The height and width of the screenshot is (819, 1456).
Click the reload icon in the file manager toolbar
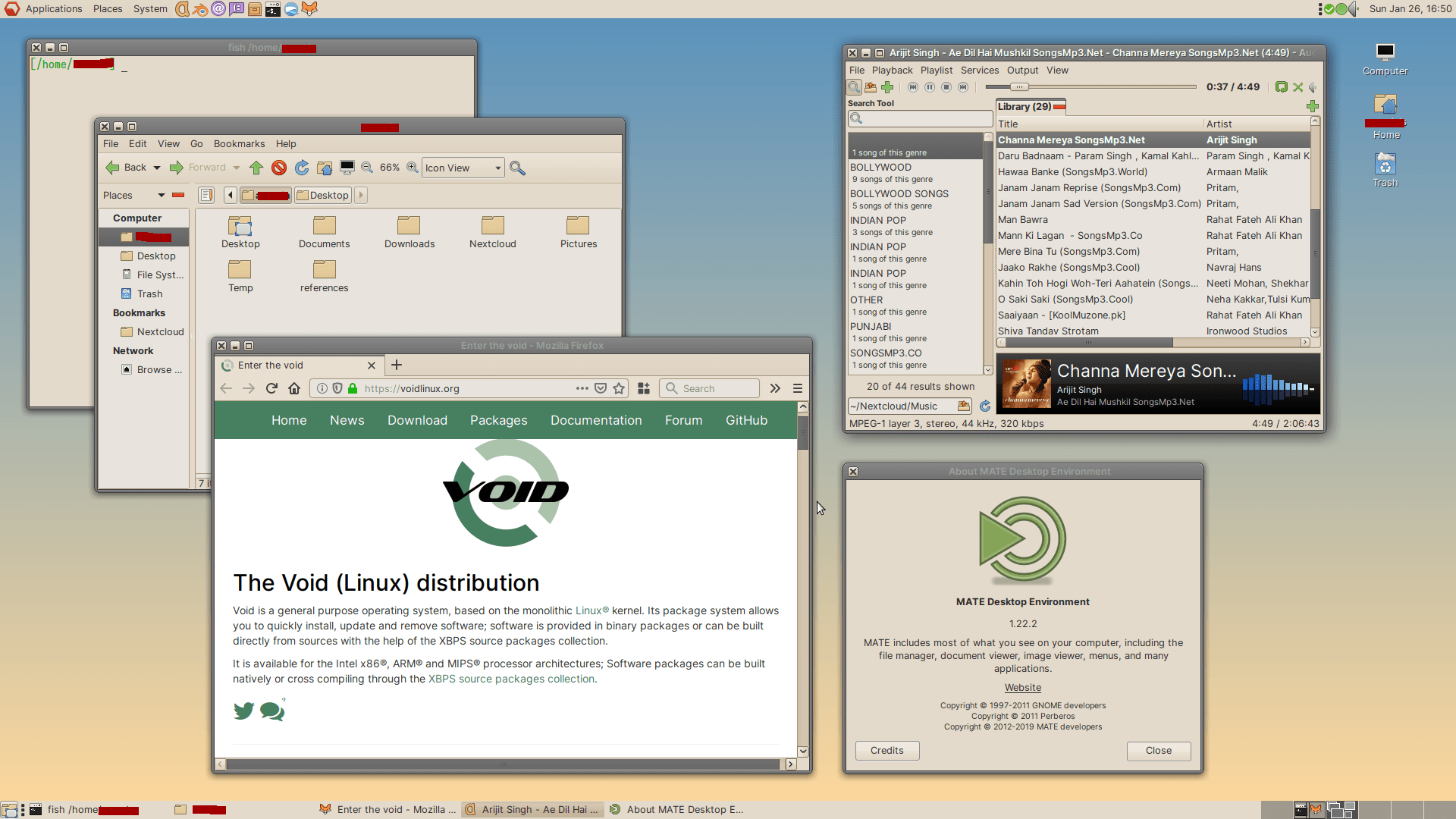point(302,168)
